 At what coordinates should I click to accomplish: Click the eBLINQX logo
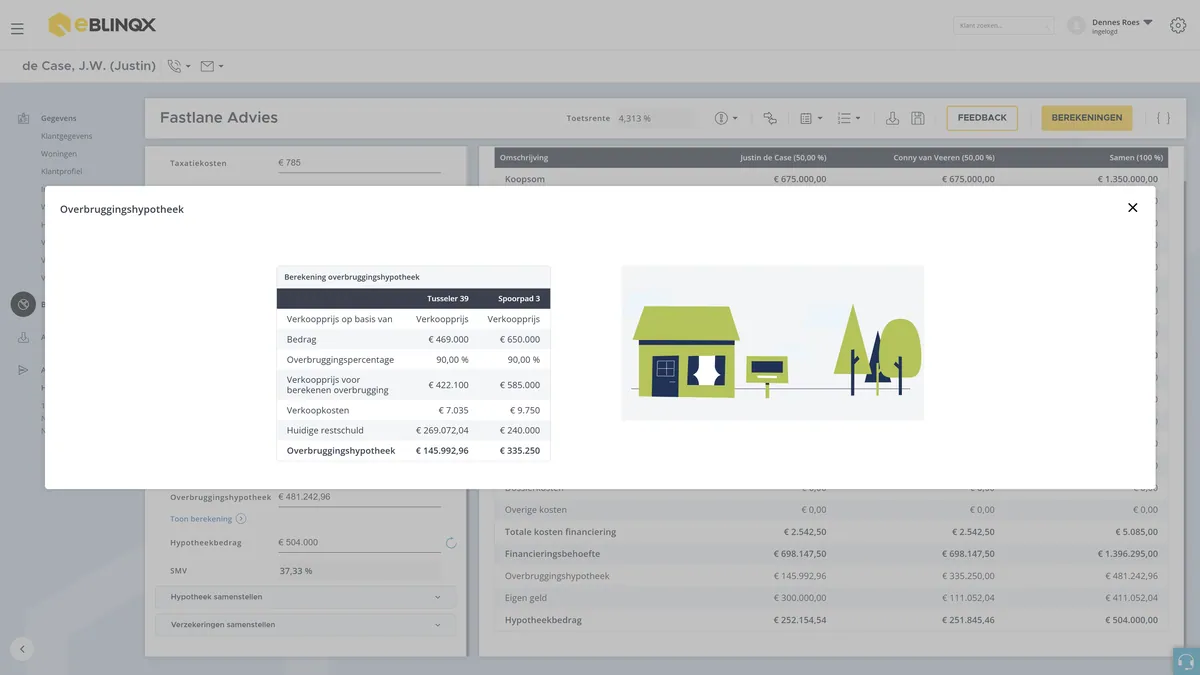pyautogui.click(x=102, y=25)
